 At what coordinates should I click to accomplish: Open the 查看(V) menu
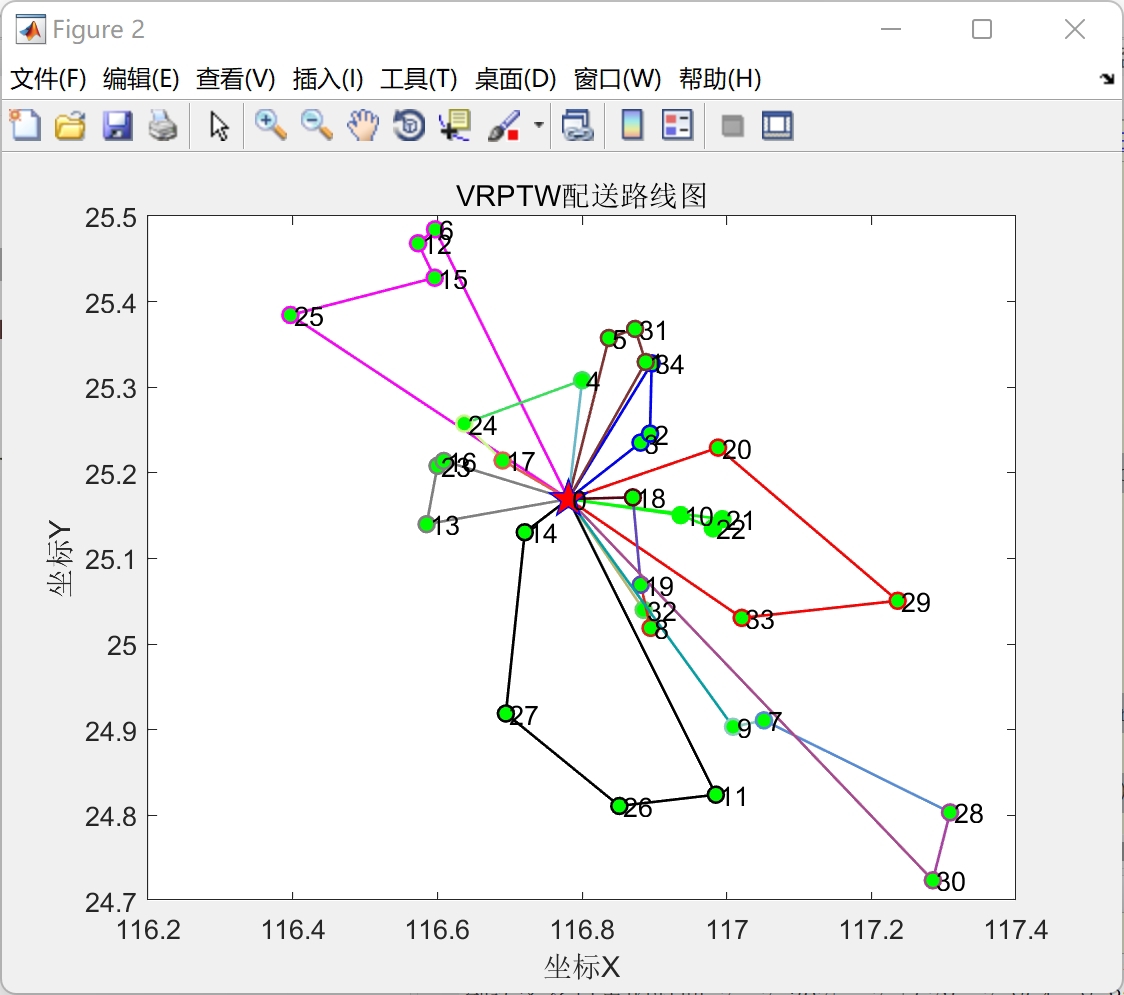pos(236,79)
